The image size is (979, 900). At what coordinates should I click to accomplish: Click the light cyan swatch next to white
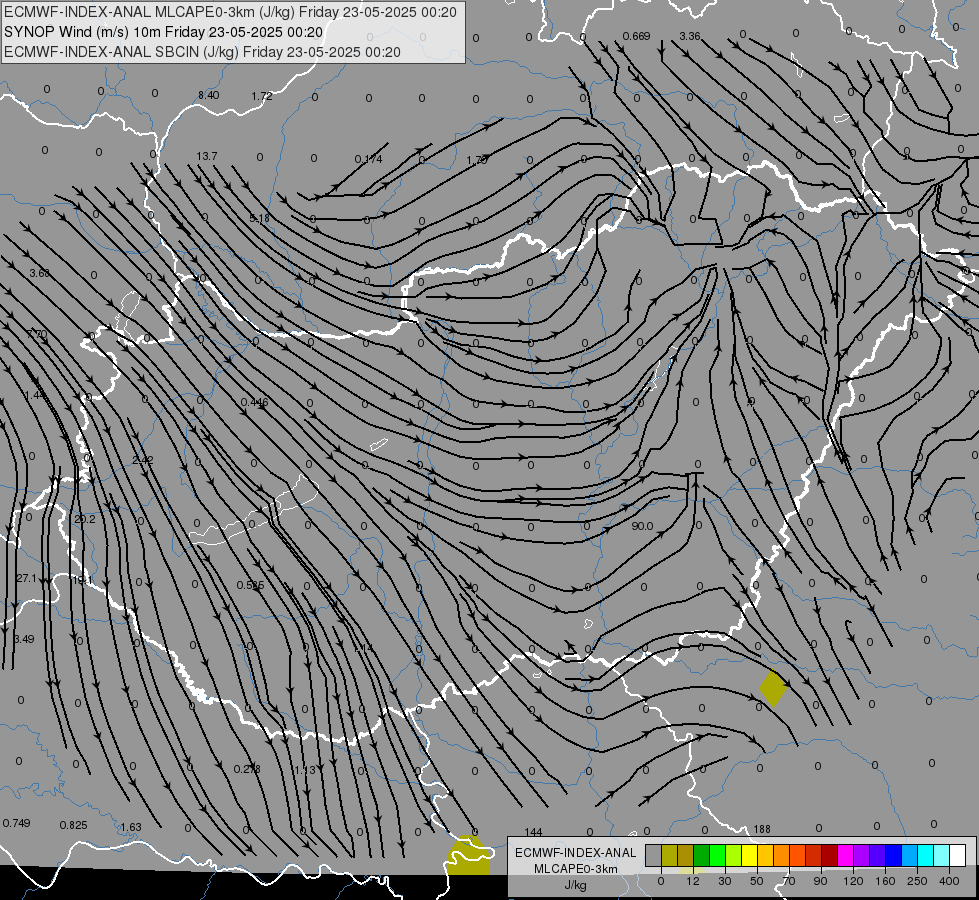pyautogui.click(x=942, y=855)
